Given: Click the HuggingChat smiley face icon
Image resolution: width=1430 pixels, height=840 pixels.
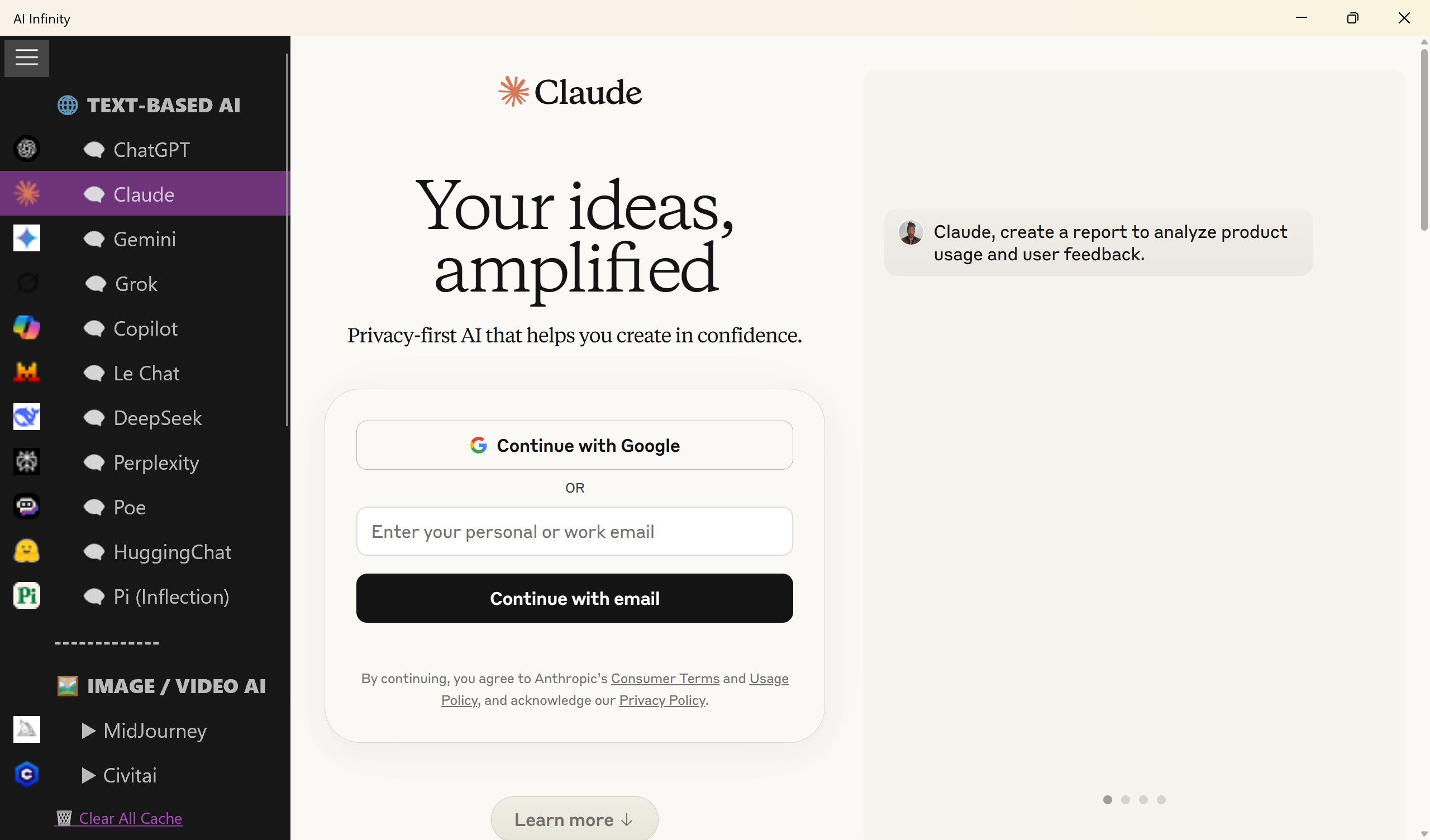Looking at the screenshot, I should tap(27, 551).
